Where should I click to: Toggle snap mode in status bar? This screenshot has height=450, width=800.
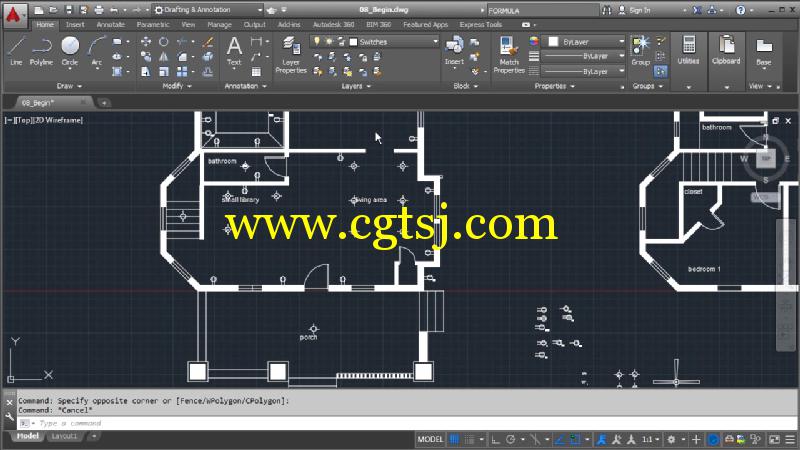(470, 439)
